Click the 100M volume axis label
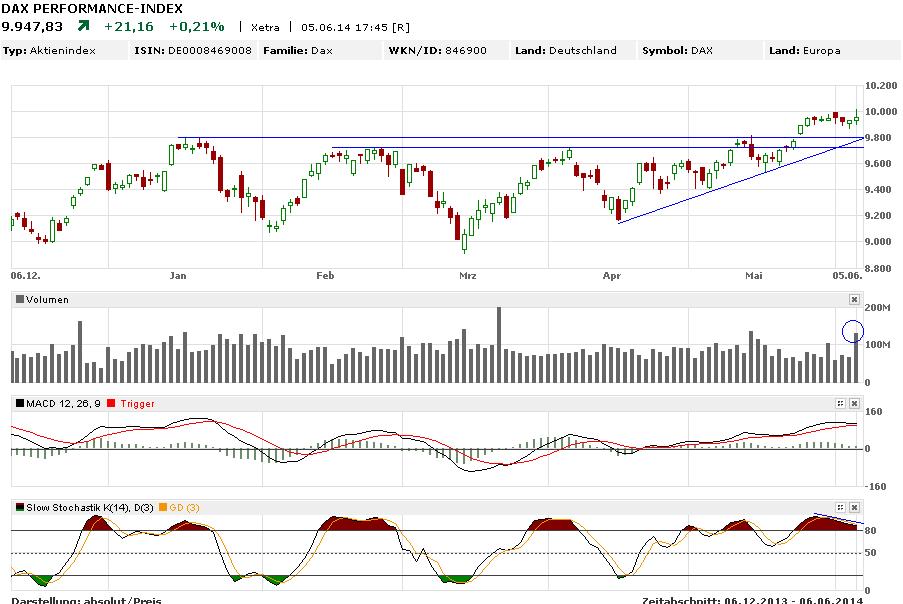 click(x=878, y=344)
